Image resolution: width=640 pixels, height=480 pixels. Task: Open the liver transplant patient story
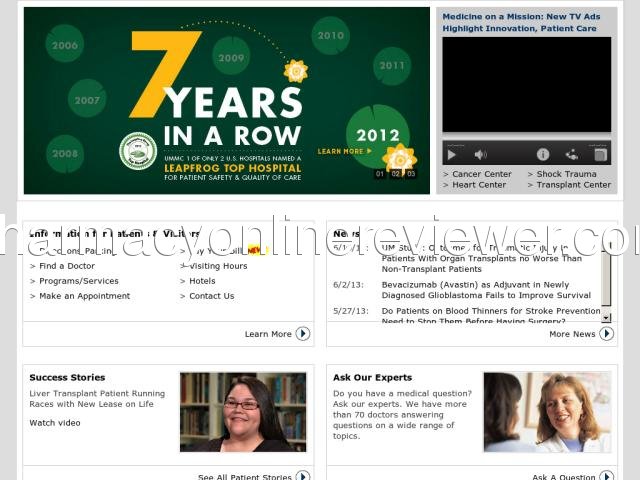point(97,399)
